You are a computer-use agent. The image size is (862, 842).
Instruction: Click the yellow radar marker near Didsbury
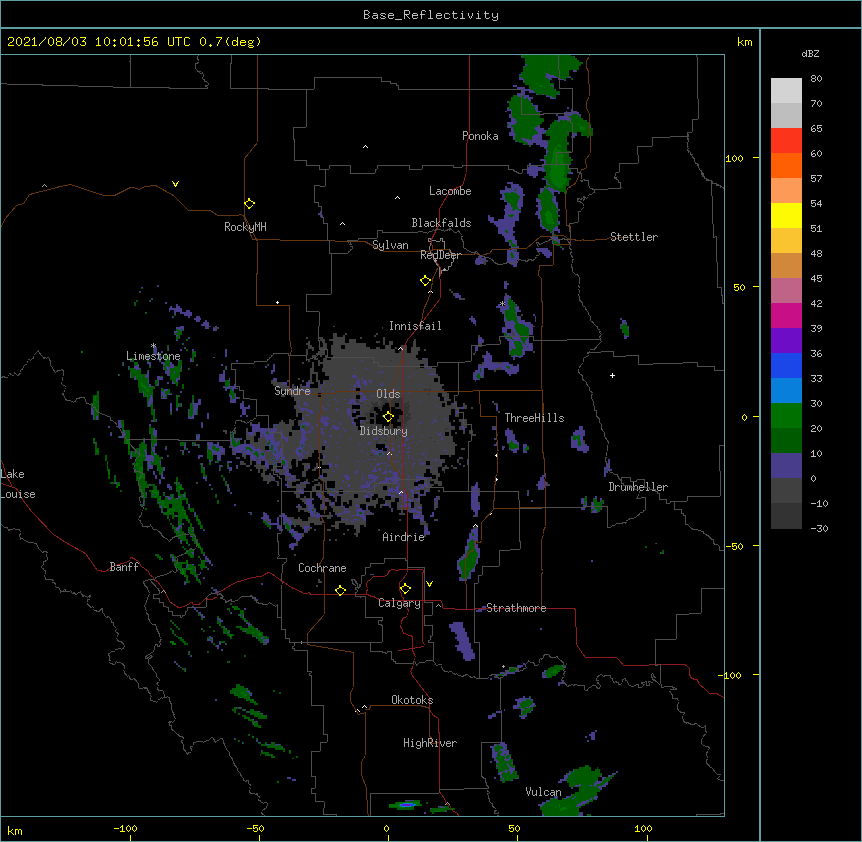point(388,417)
